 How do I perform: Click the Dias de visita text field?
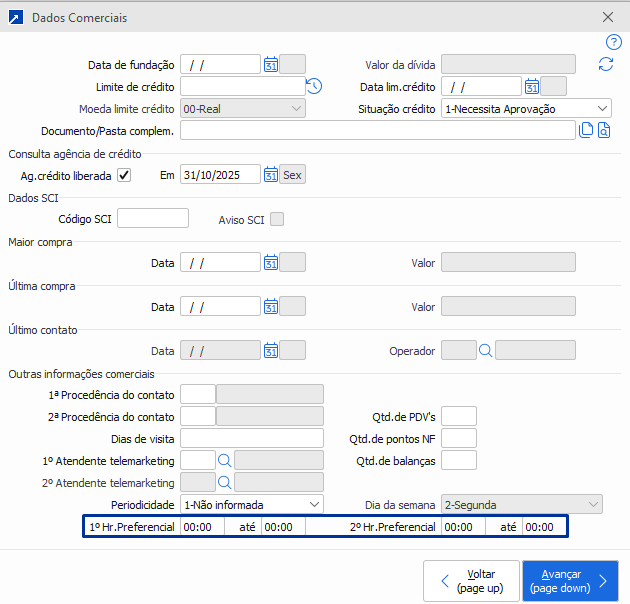coord(252,438)
